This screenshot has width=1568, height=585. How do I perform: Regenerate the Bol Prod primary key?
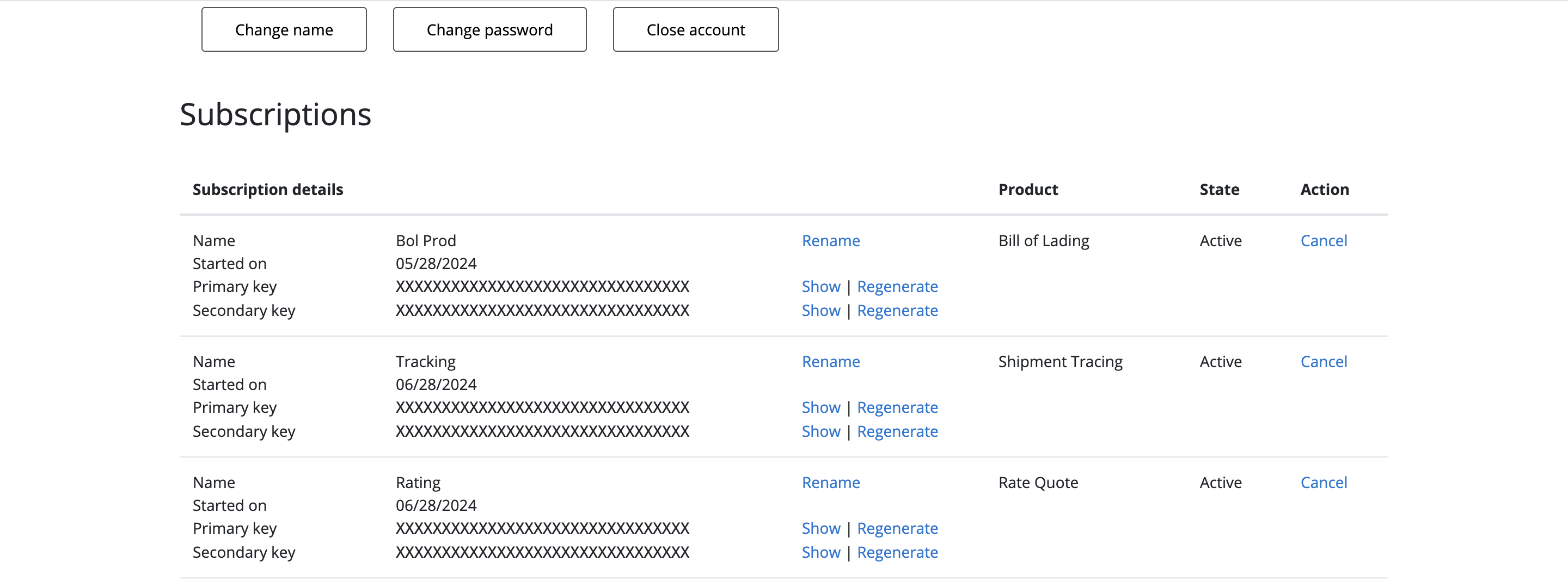point(897,286)
